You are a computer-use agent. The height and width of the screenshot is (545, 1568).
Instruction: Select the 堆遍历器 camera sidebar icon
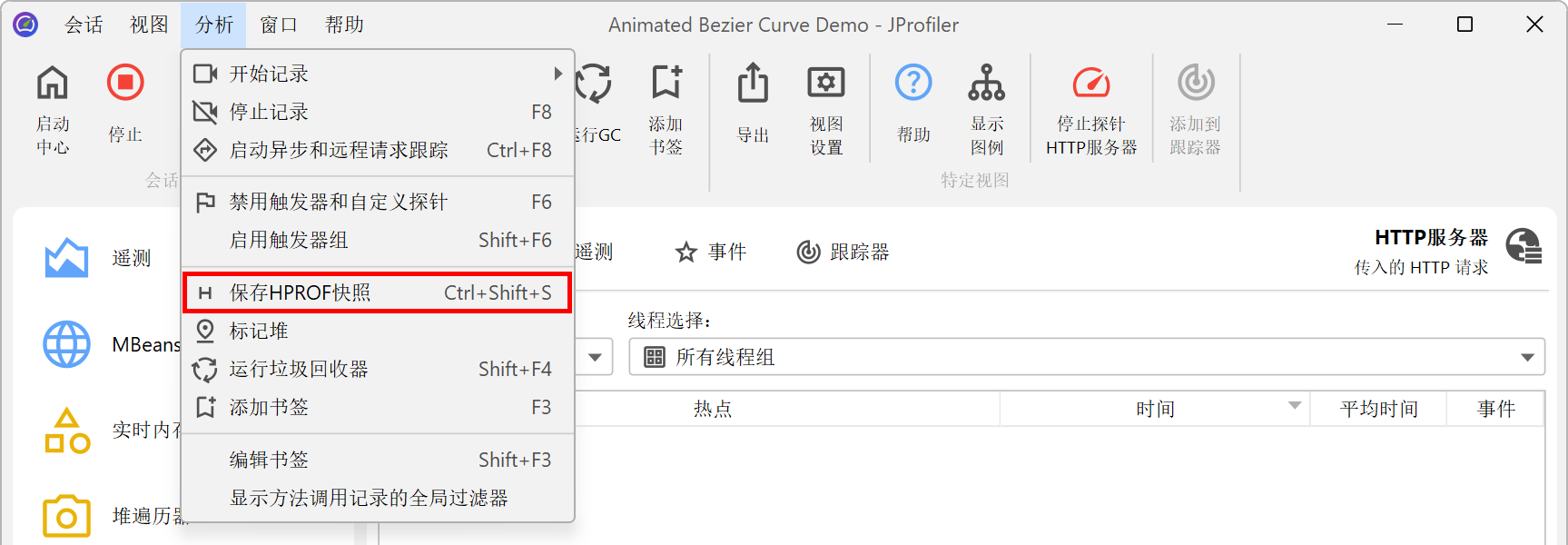click(66, 516)
